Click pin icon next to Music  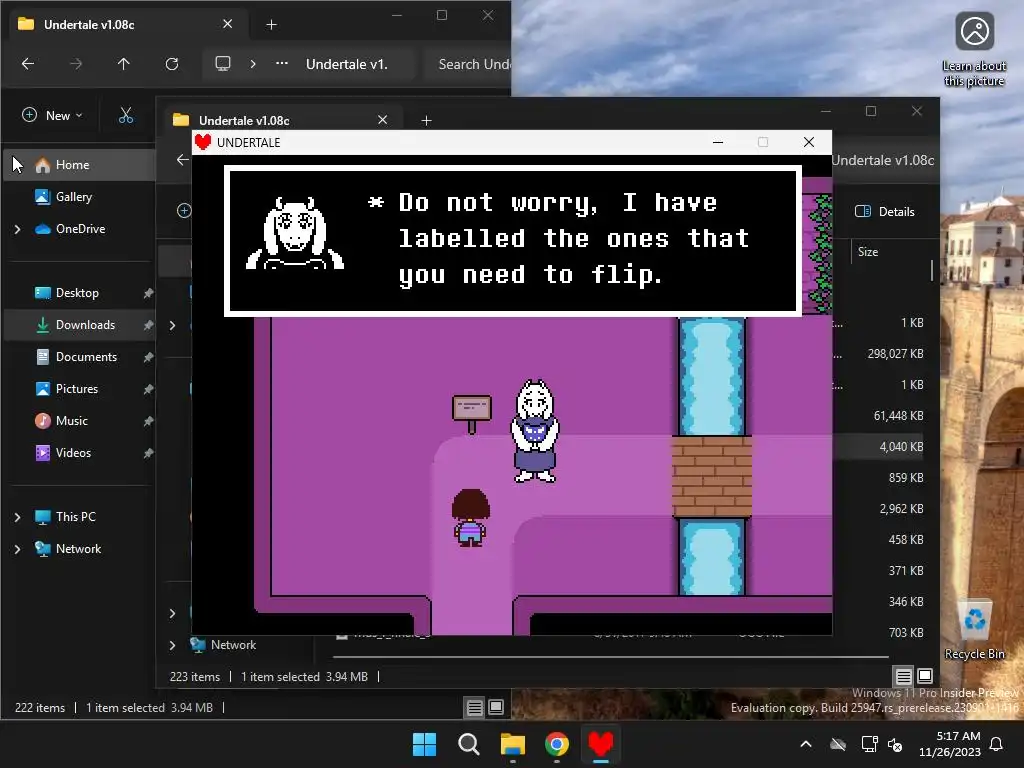pos(148,421)
